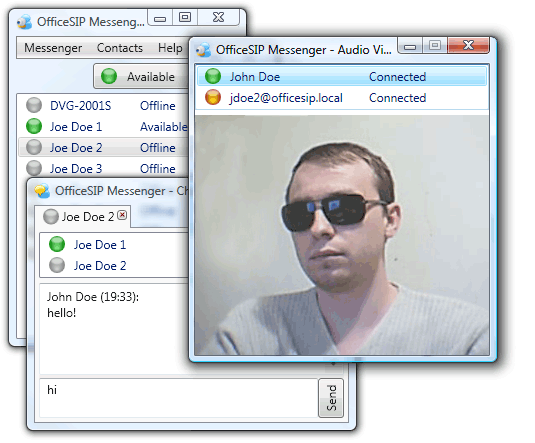The width and height of the screenshot is (535, 443).
Task: Open the Messenger menu
Action: click(53, 48)
